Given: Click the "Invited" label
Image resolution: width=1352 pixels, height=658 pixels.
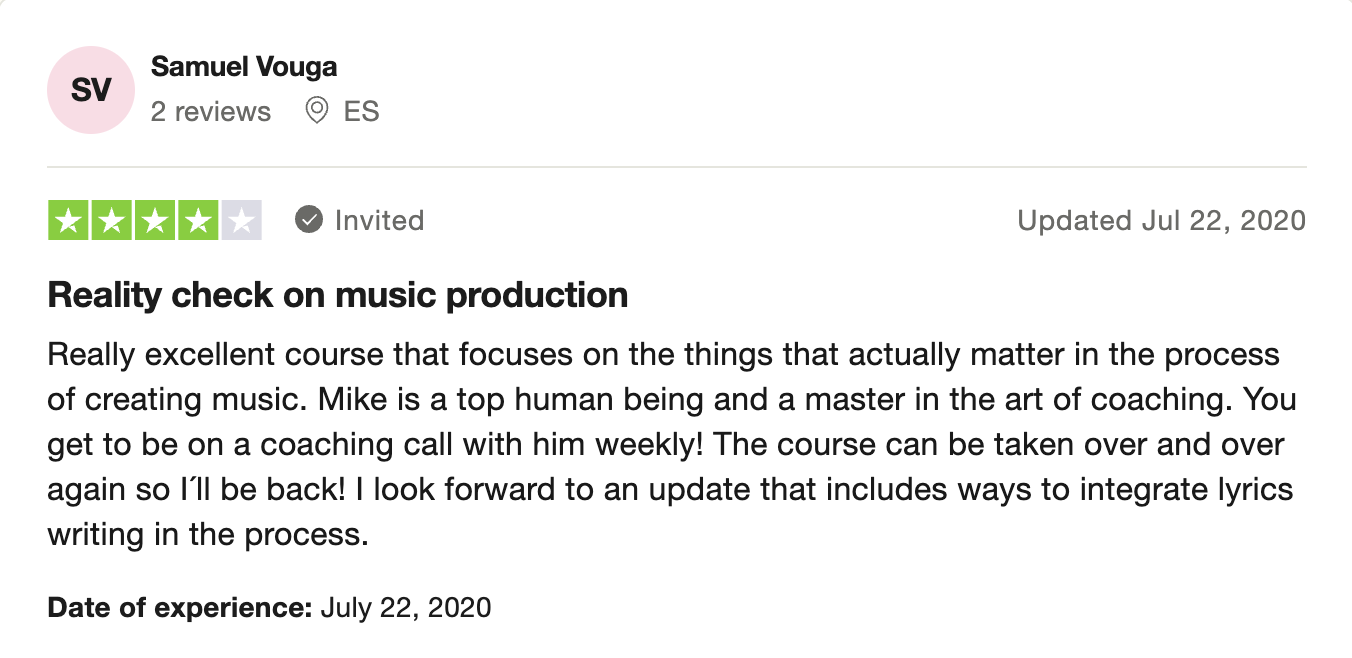Looking at the screenshot, I should 379,220.
